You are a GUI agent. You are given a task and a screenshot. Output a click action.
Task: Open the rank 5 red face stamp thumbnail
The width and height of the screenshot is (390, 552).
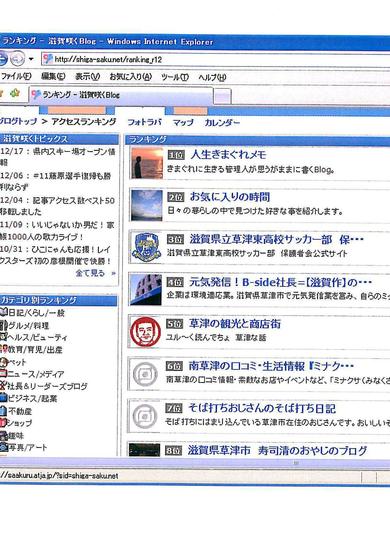coord(145,332)
